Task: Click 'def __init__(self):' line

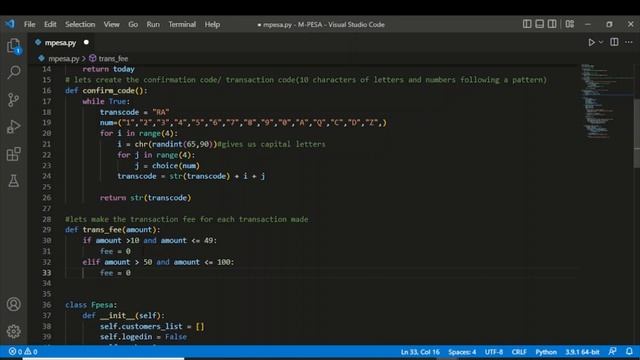Action: 123,316
